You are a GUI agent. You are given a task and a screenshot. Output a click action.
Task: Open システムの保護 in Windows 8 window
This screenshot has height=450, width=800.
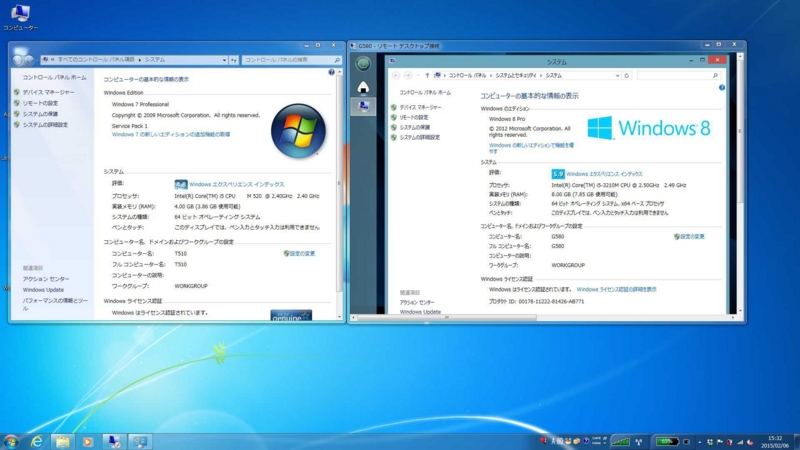coord(415,128)
